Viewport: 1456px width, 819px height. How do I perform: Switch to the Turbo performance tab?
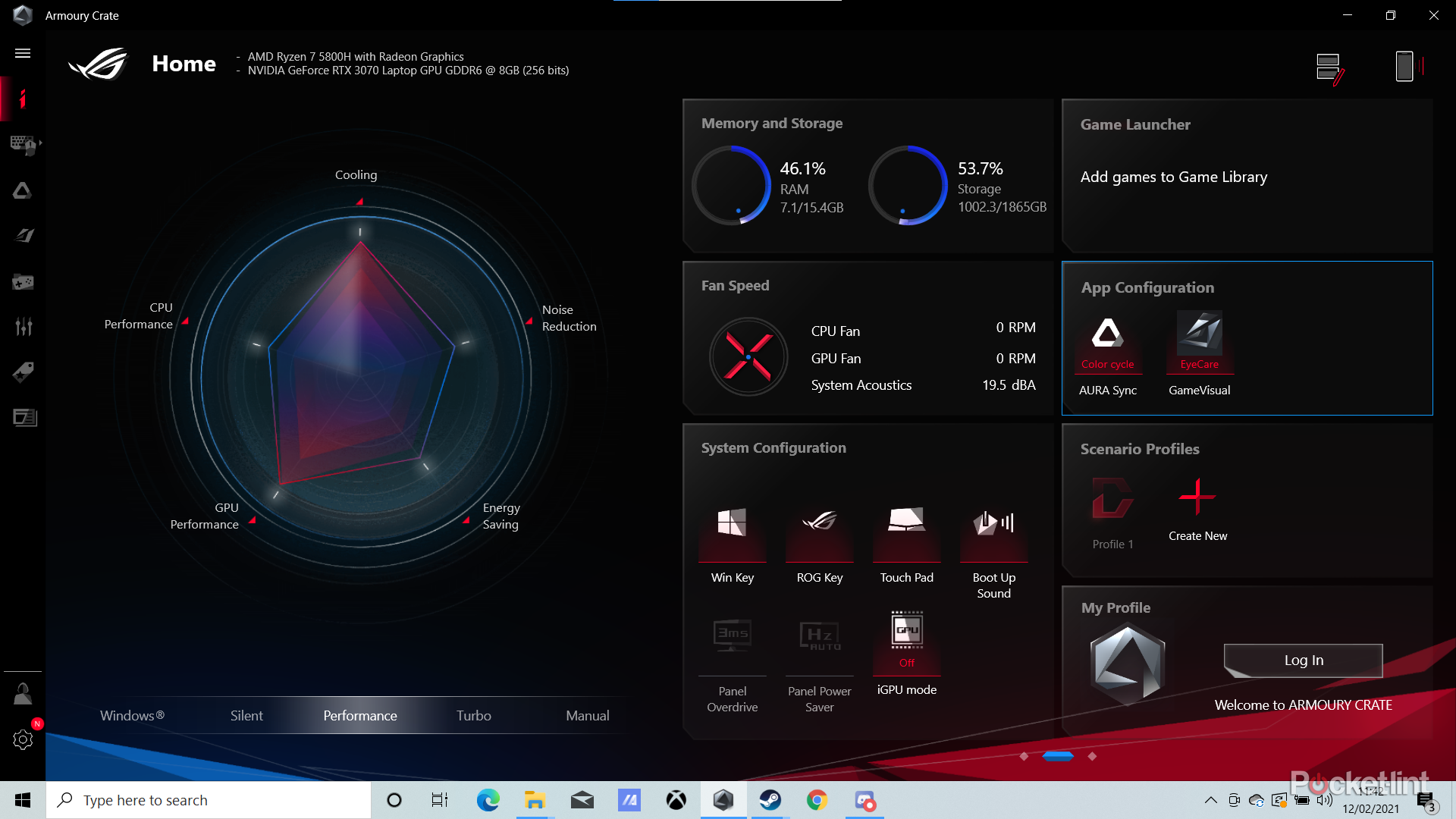[473, 715]
